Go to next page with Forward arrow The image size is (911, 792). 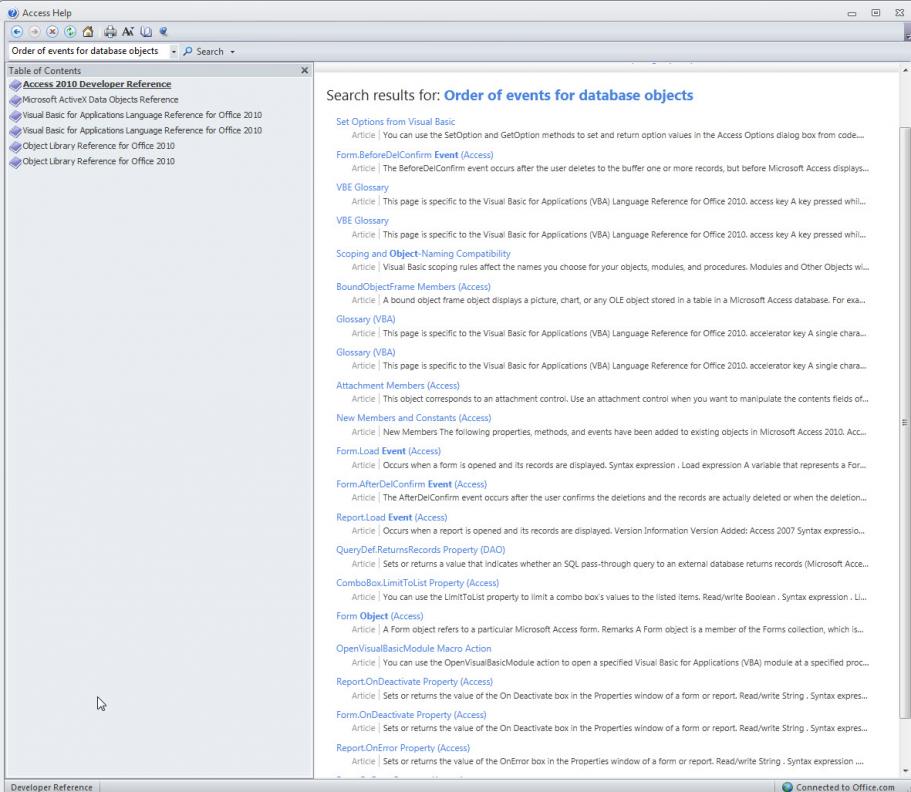click(x=35, y=32)
